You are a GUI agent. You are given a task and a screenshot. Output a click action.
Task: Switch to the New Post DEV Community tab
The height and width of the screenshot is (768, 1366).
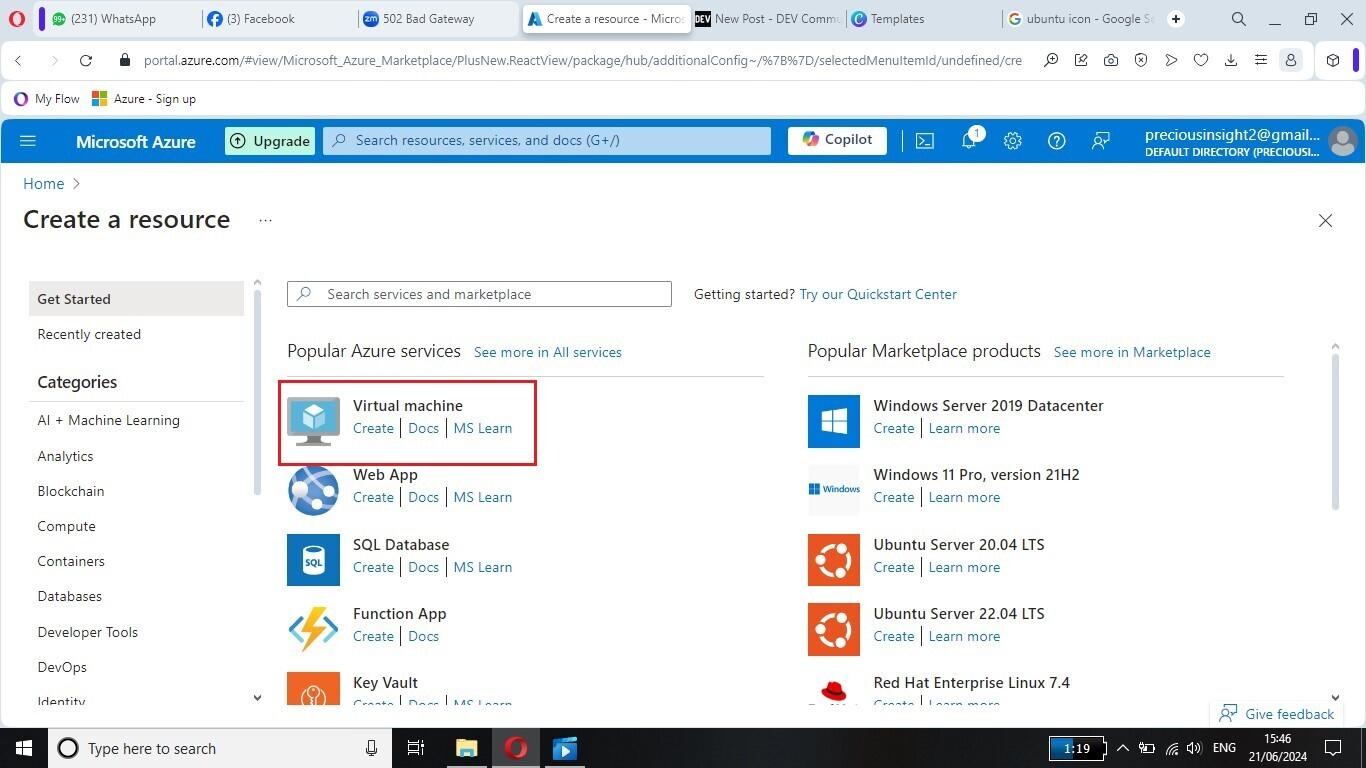point(767,19)
